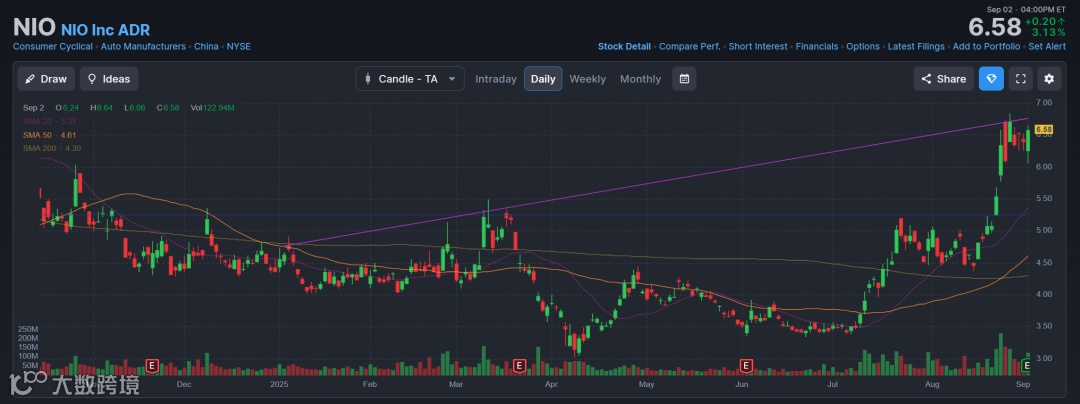This screenshot has height=404, width=1080.
Task: Switch to Monthly timeframe
Action: coord(640,78)
